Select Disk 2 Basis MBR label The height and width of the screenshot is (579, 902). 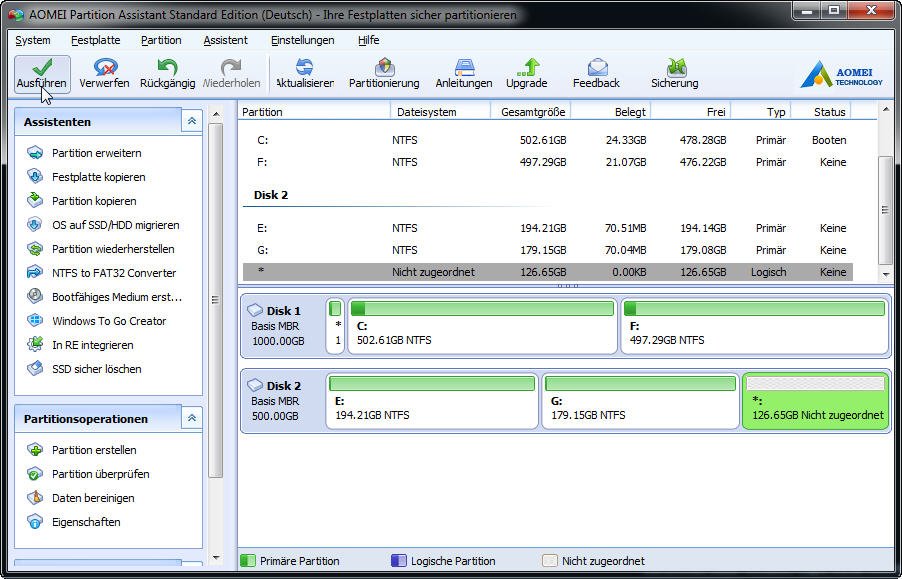pyautogui.click(x=278, y=401)
